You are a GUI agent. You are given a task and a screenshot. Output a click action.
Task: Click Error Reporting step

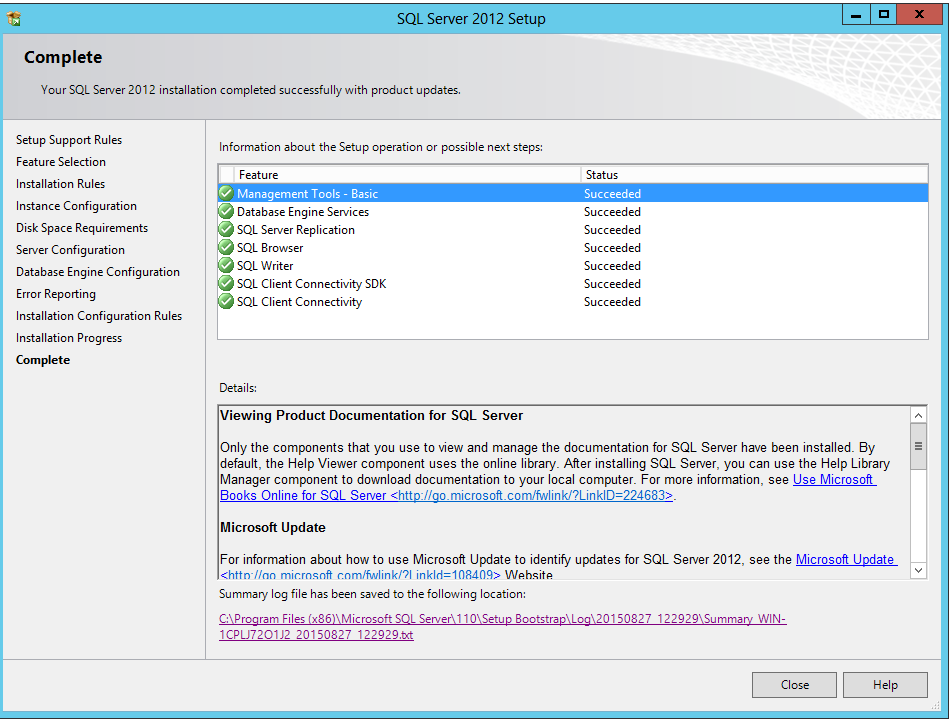pyautogui.click(x=56, y=294)
